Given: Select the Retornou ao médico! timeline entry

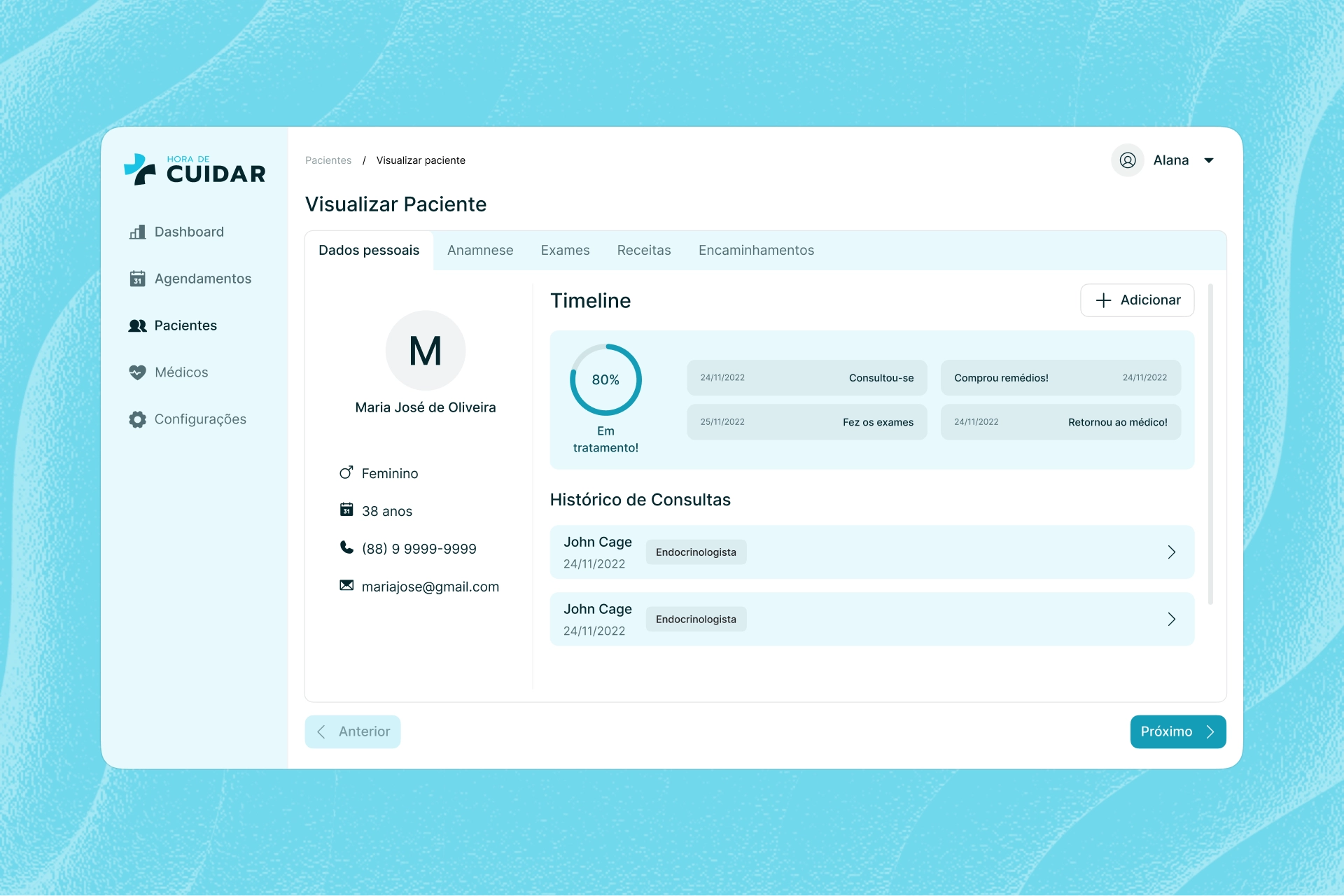Looking at the screenshot, I should (1060, 422).
